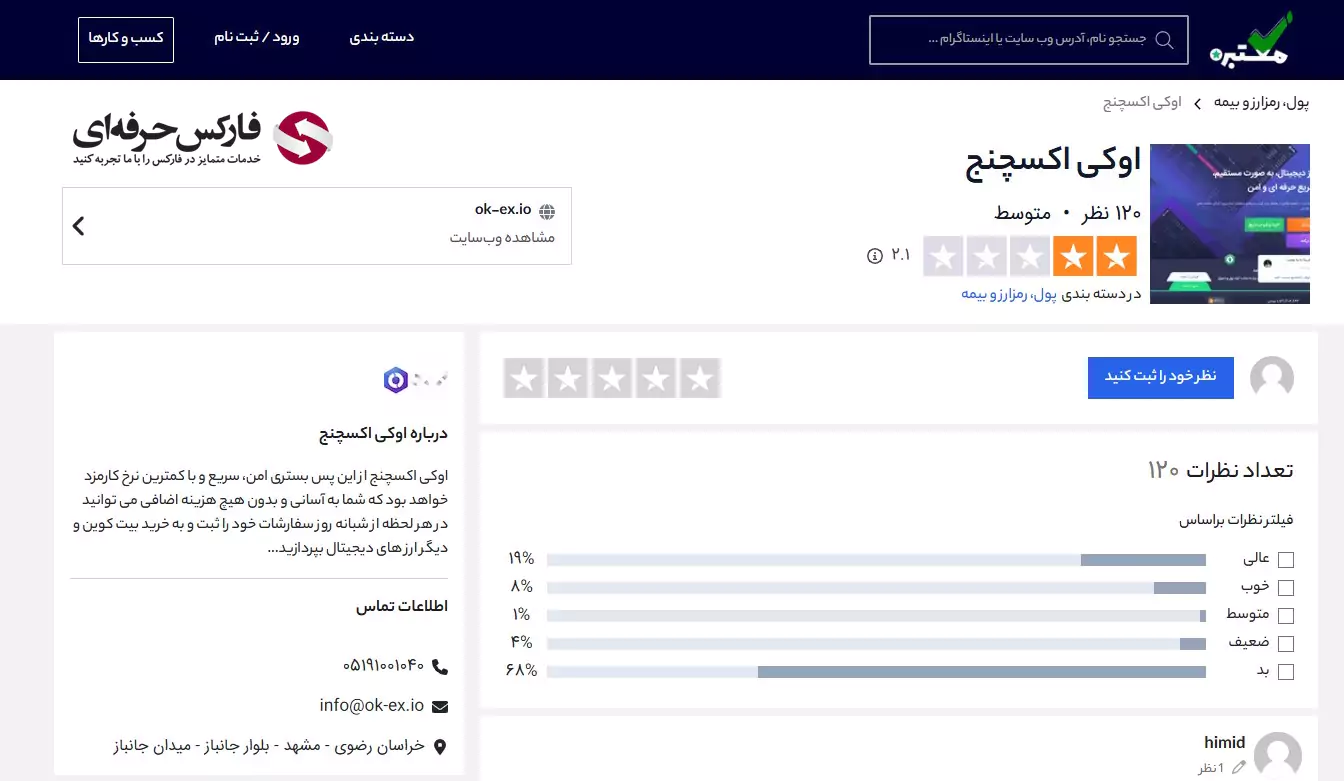
Task: Click the OK Exchange site thumbnail
Action: tap(1230, 224)
